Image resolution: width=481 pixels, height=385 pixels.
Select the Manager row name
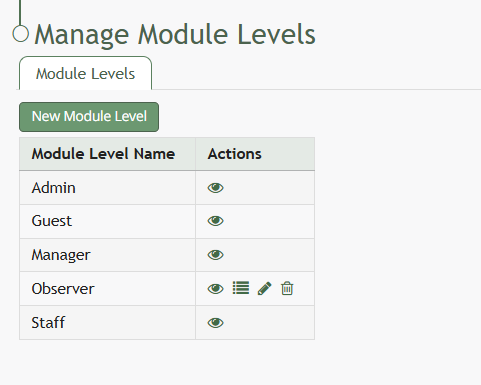point(61,255)
